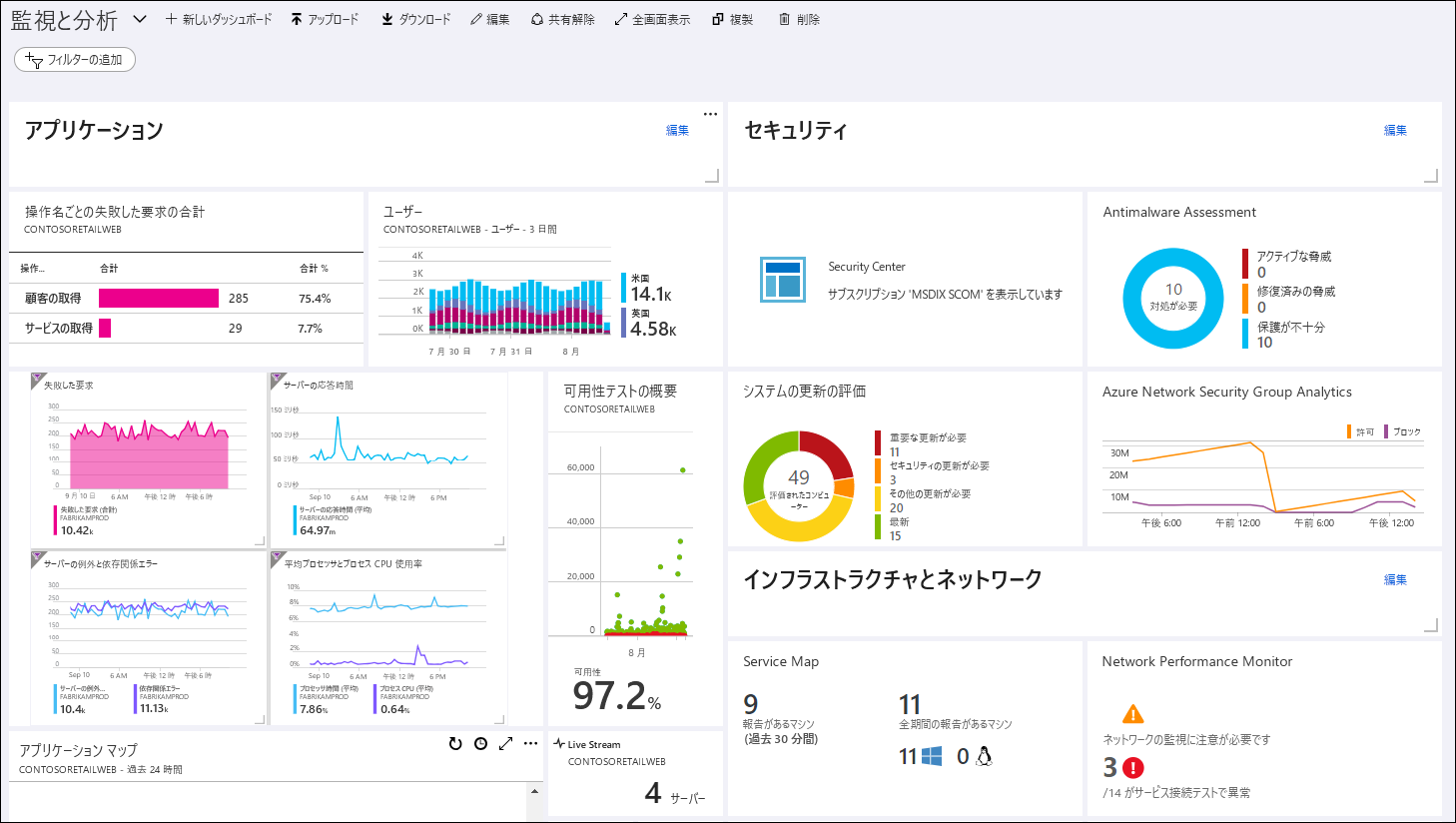Click the 削除 delete button
The image size is (1456, 823).
[799, 19]
